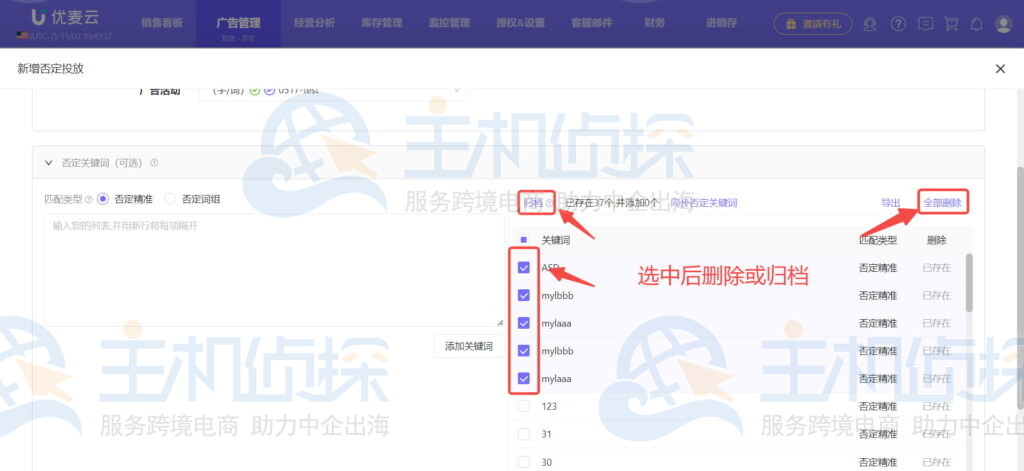Close the 新增否定投放 dialog

click(x=1000, y=68)
